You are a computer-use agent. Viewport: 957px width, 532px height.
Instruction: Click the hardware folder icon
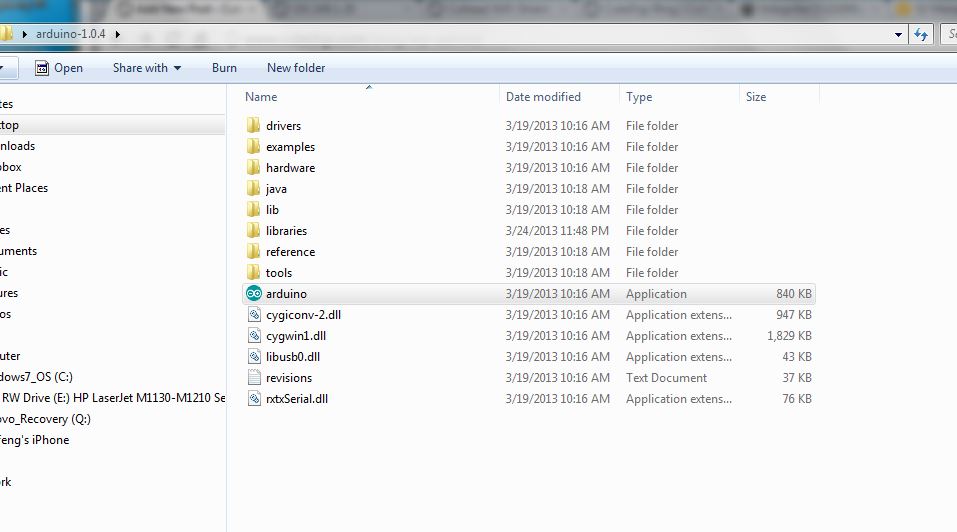[253, 168]
